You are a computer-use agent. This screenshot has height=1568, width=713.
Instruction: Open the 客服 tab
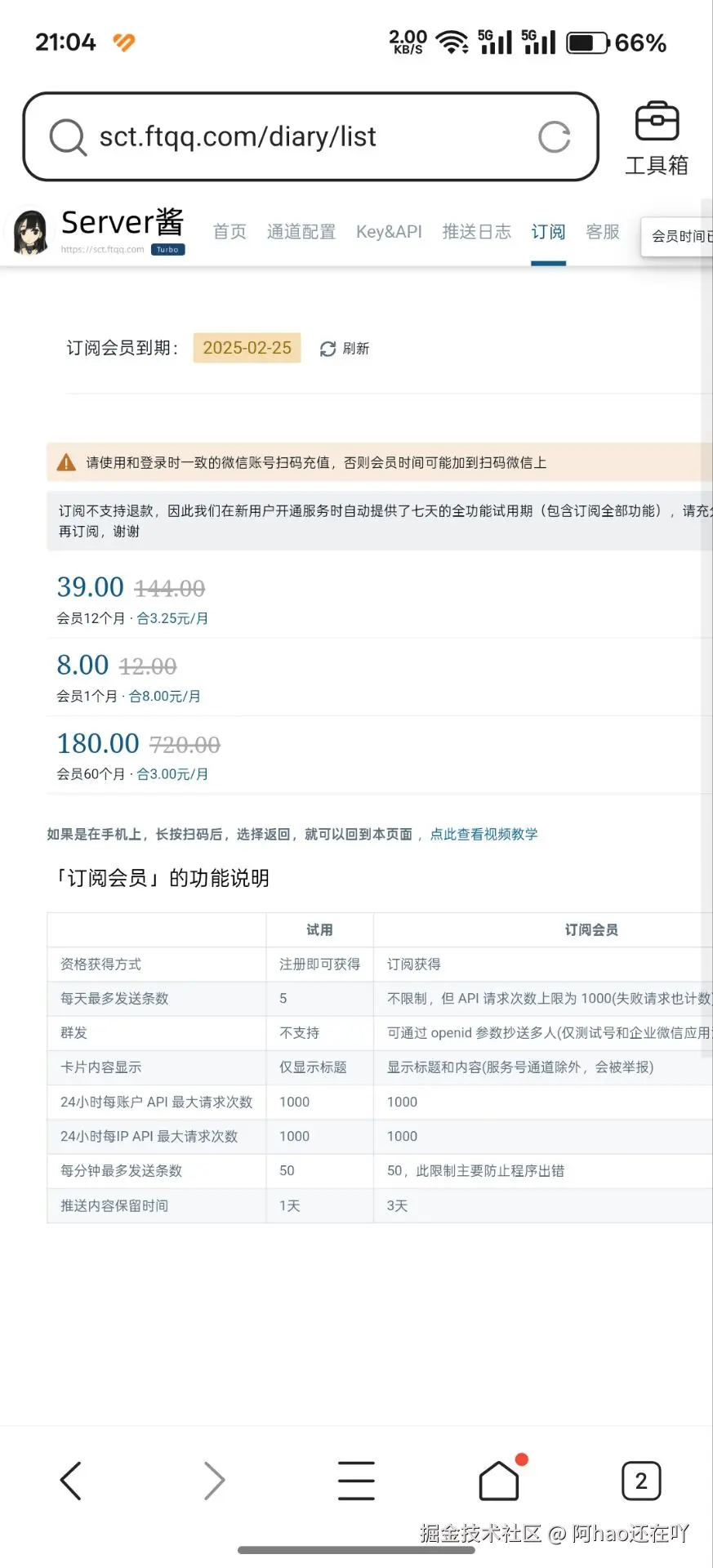[x=603, y=232]
